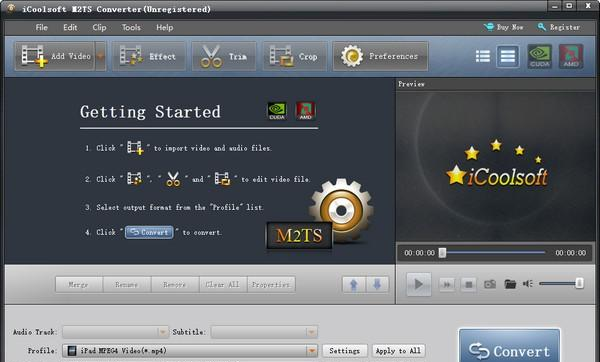Play the preview video
Screen dimensions: 600x362
pyautogui.click(x=419, y=284)
